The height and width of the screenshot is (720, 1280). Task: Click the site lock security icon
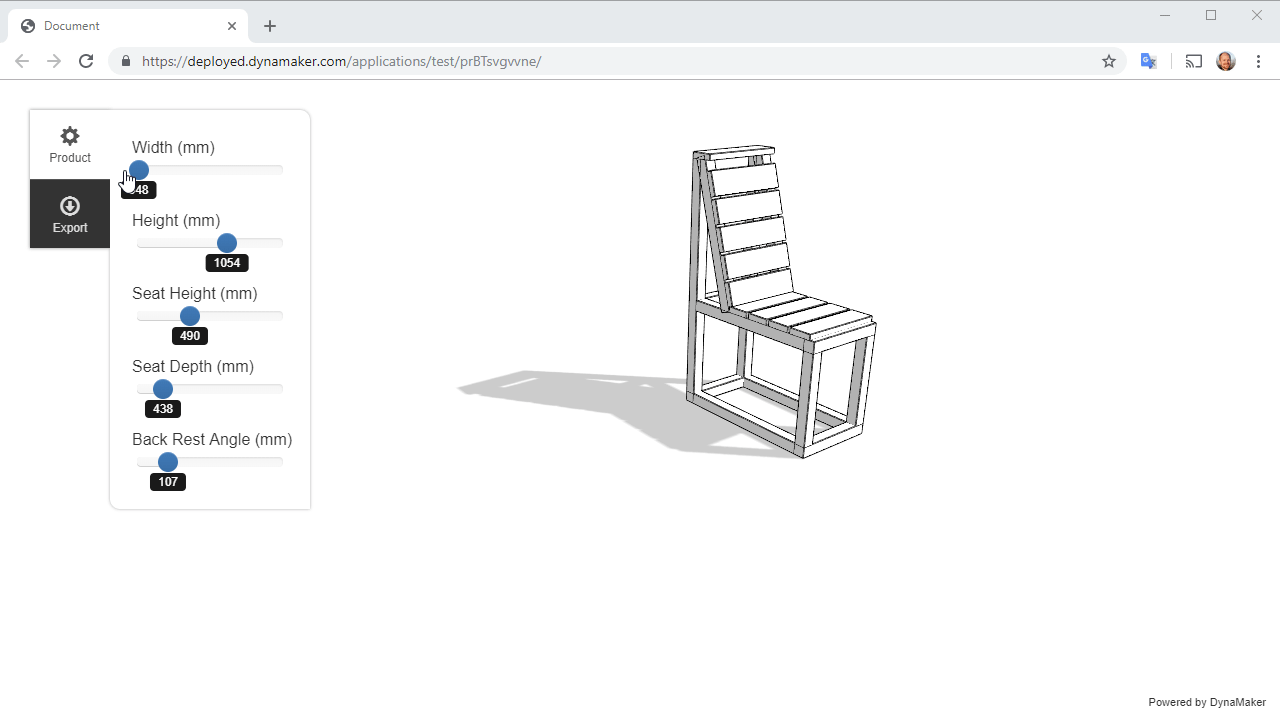pyautogui.click(x=125, y=61)
